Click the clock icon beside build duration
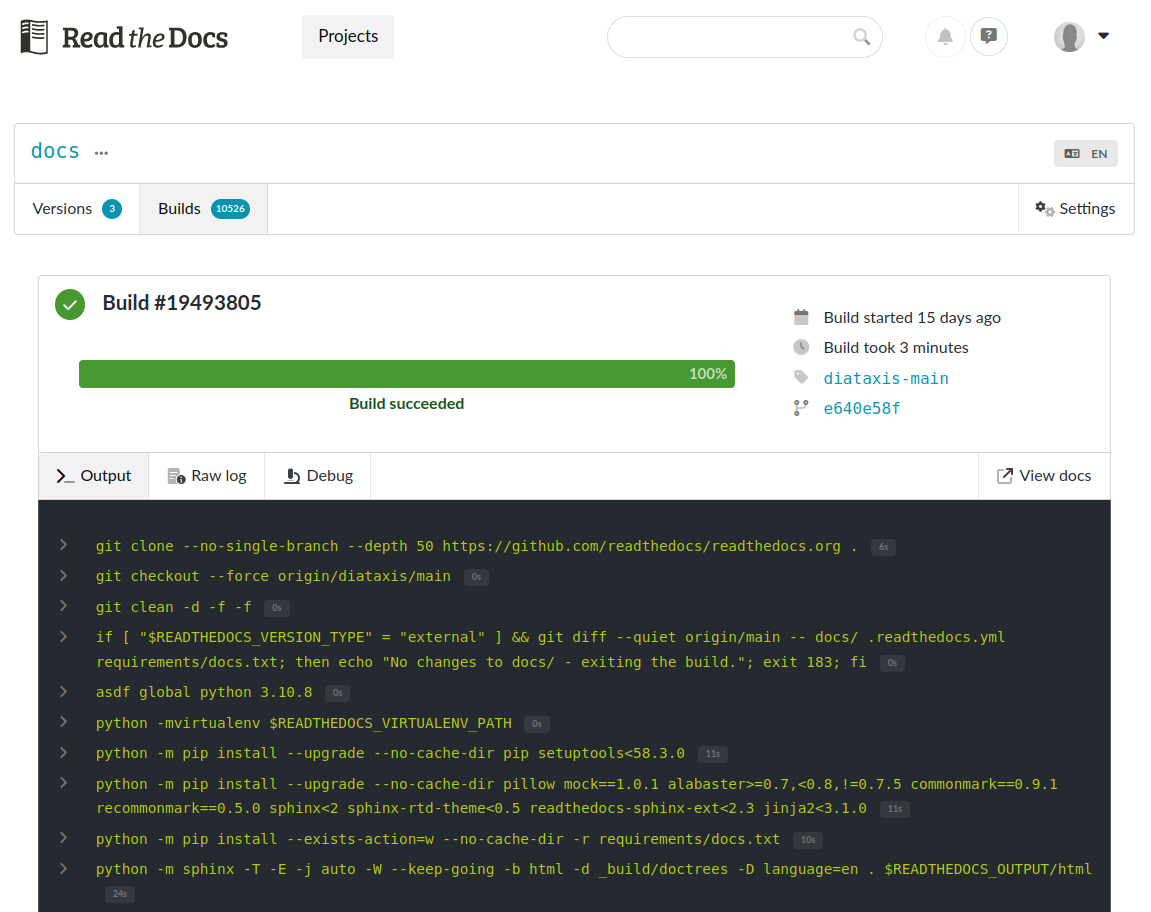 point(801,347)
